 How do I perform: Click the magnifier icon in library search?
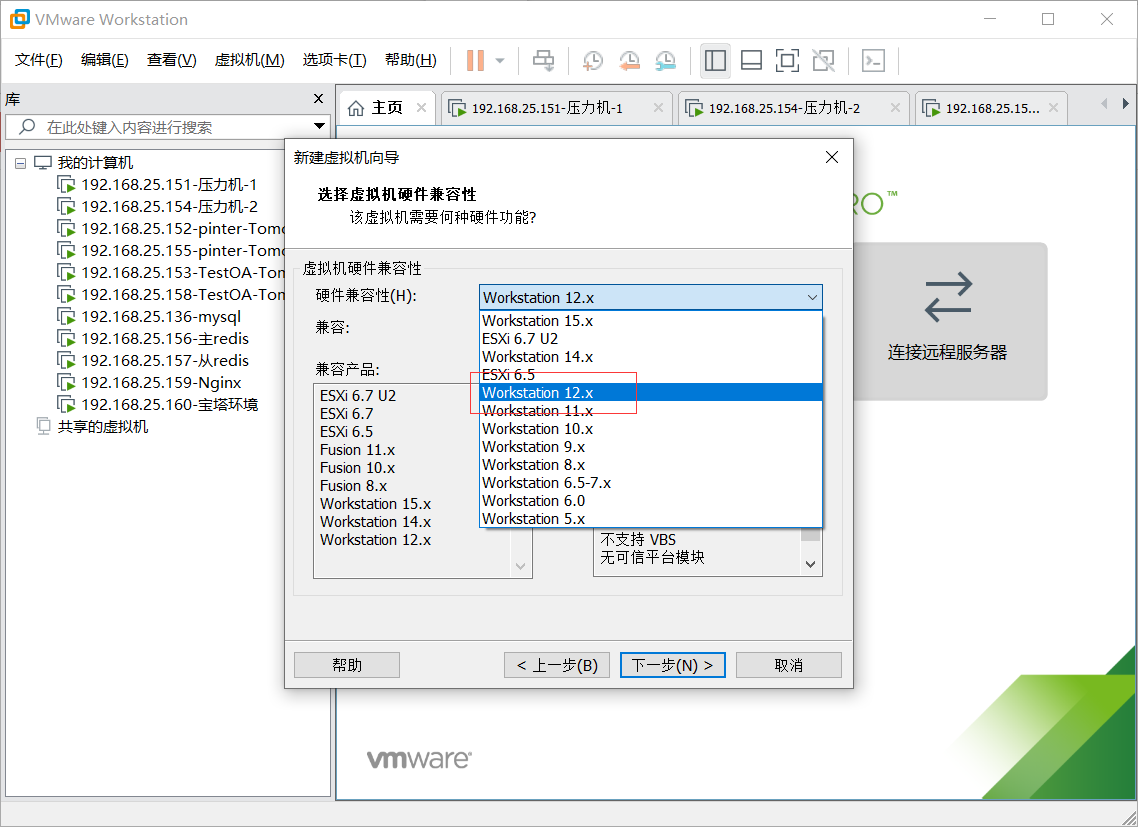click(x=27, y=127)
